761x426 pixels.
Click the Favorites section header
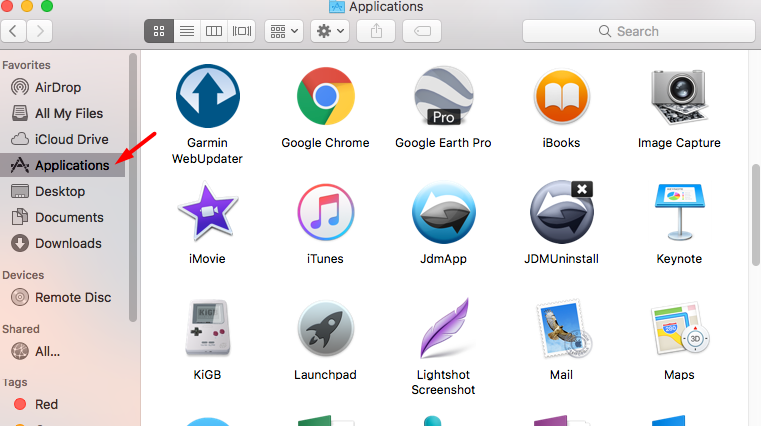click(26, 65)
